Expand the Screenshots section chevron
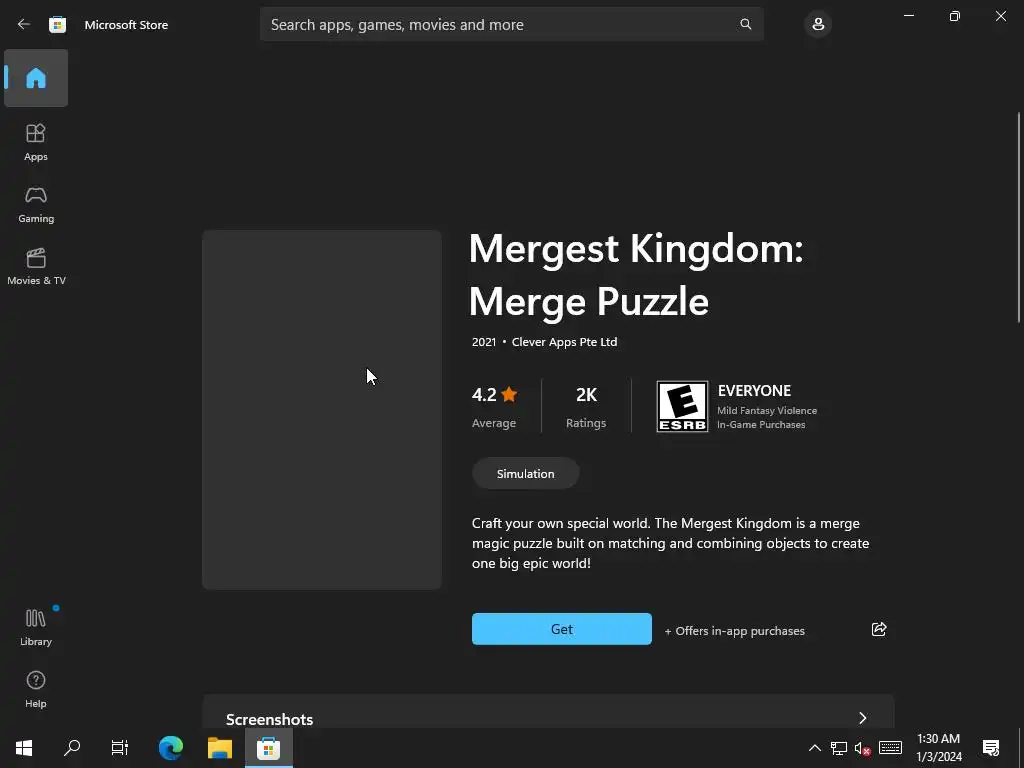The image size is (1024, 768). [863, 718]
